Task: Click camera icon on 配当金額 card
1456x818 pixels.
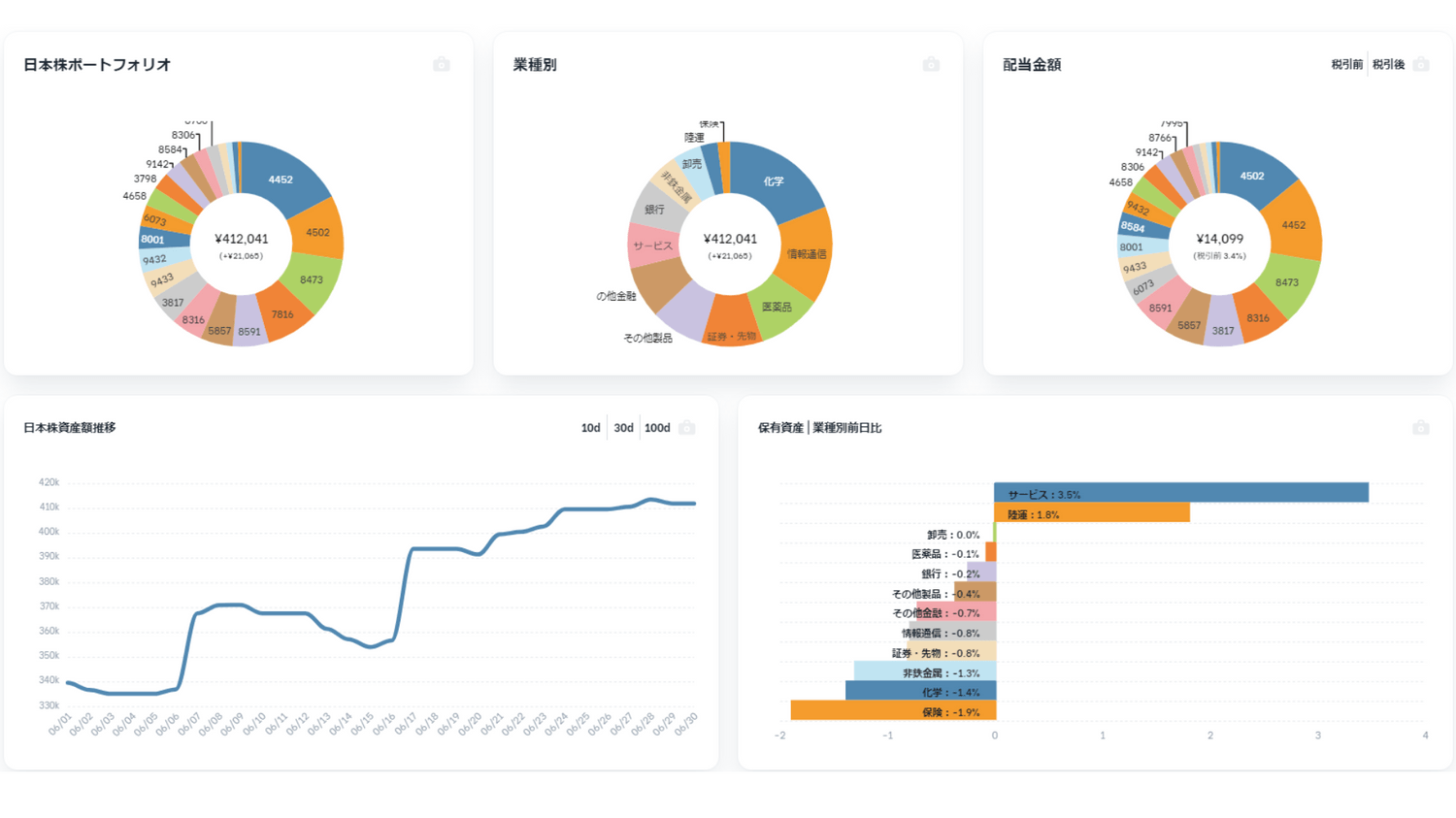Action: click(1421, 64)
